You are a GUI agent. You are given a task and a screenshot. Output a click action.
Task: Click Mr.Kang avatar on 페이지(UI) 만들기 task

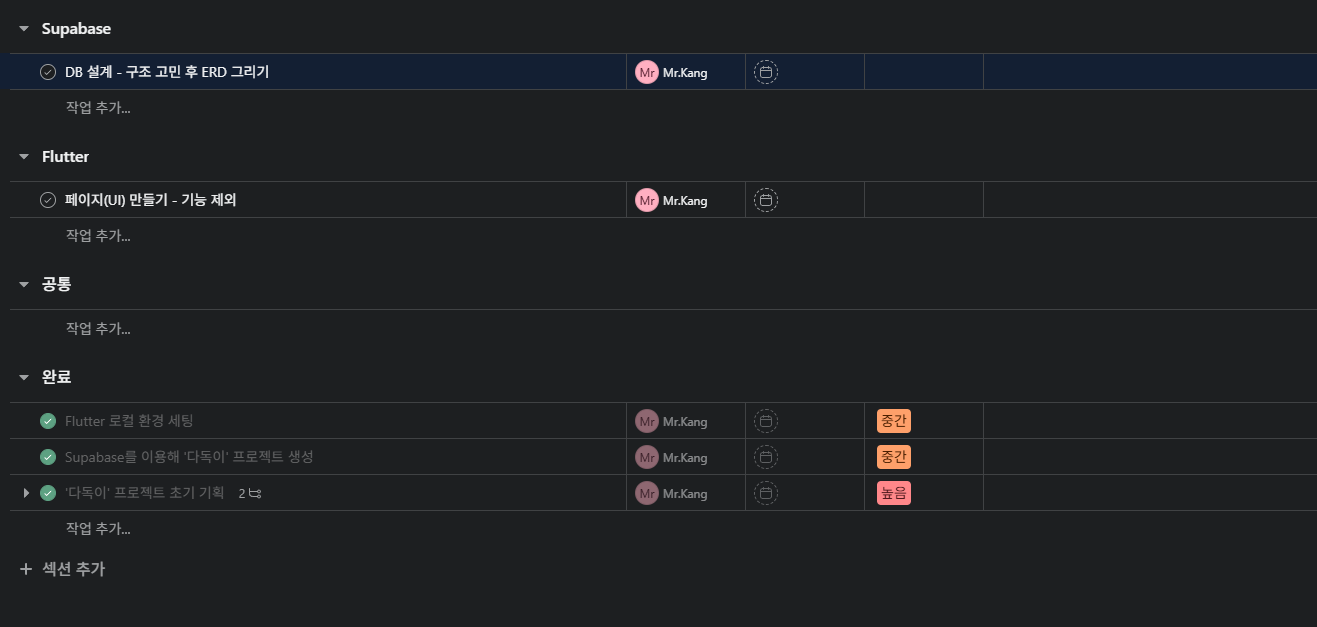click(647, 200)
